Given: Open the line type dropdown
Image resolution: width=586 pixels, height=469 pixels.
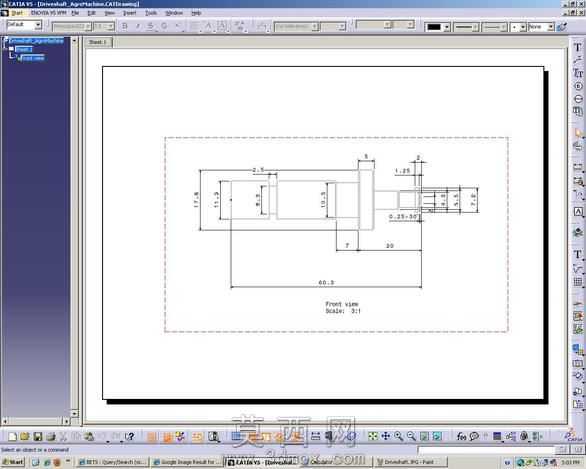Looking at the screenshot, I should click(x=503, y=27).
